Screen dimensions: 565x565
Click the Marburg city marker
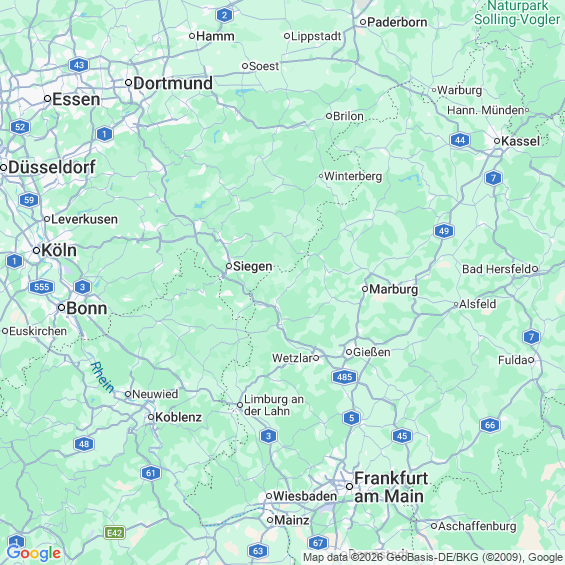(x=365, y=289)
